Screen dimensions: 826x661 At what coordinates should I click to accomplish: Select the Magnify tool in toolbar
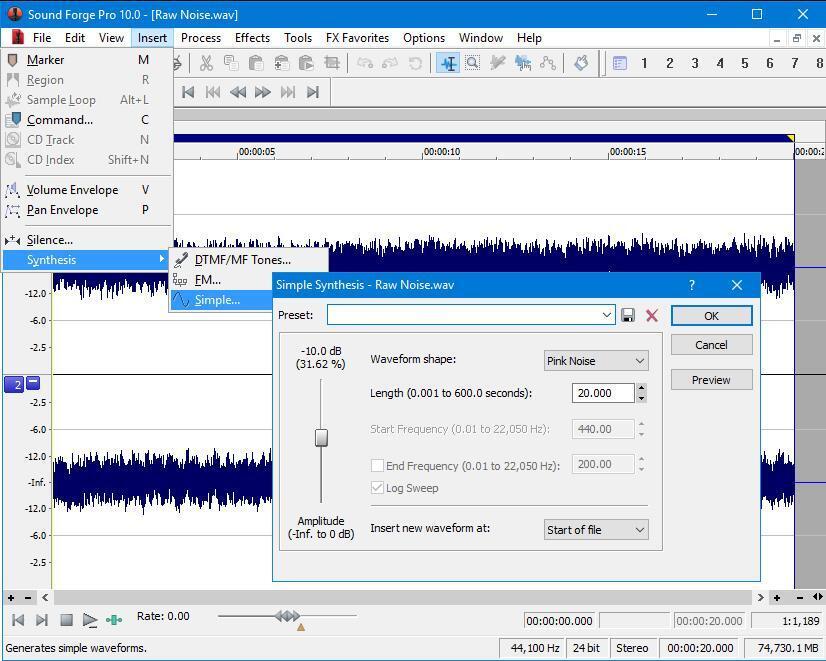pyautogui.click(x=472, y=63)
